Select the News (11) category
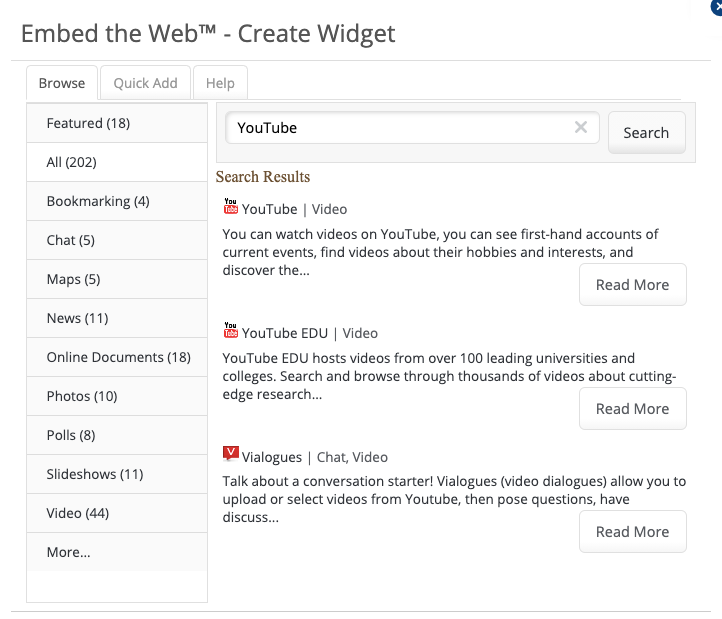 [117, 318]
